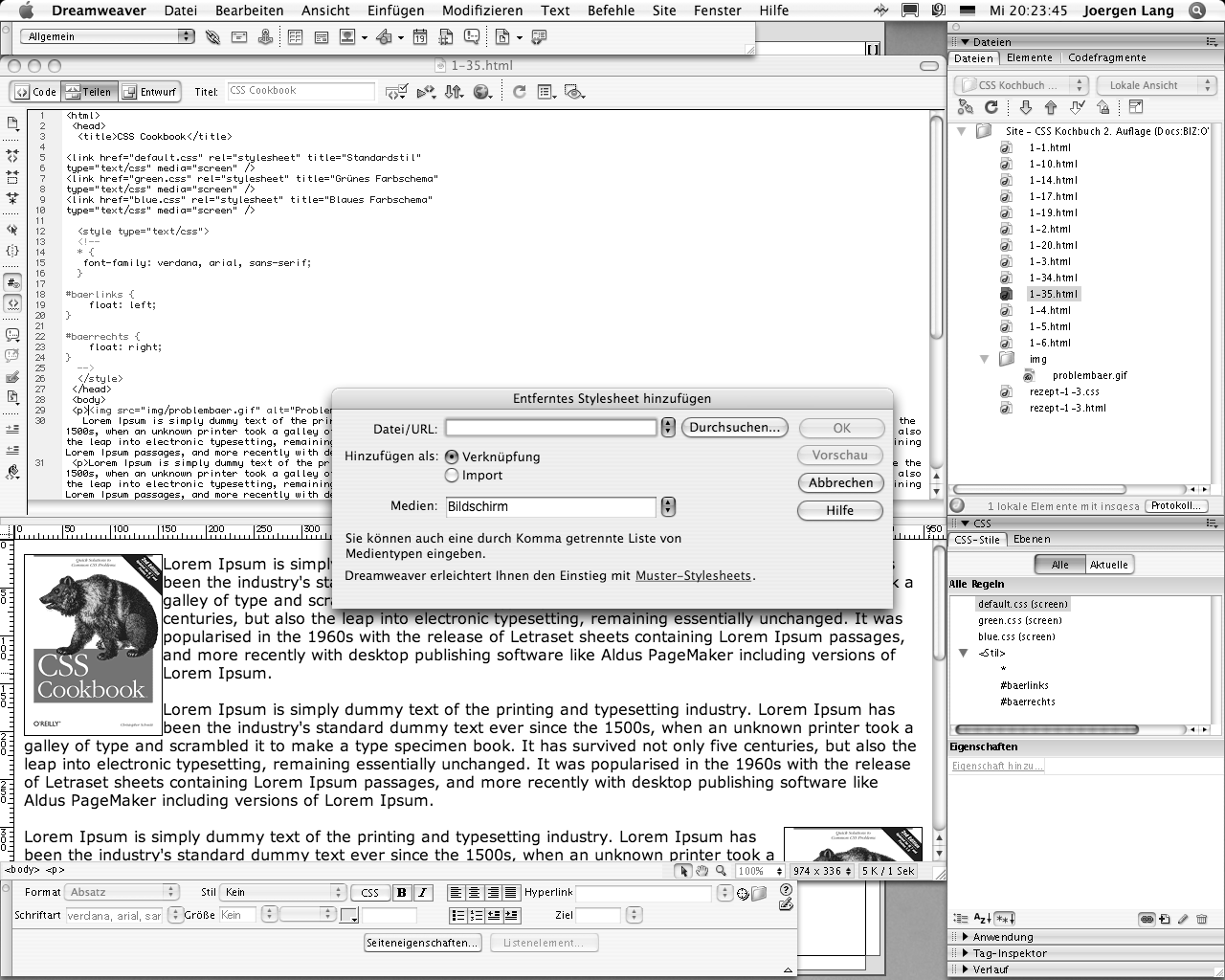
Task: Toggle italic I in properties inspector
Action: click(x=422, y=892)
